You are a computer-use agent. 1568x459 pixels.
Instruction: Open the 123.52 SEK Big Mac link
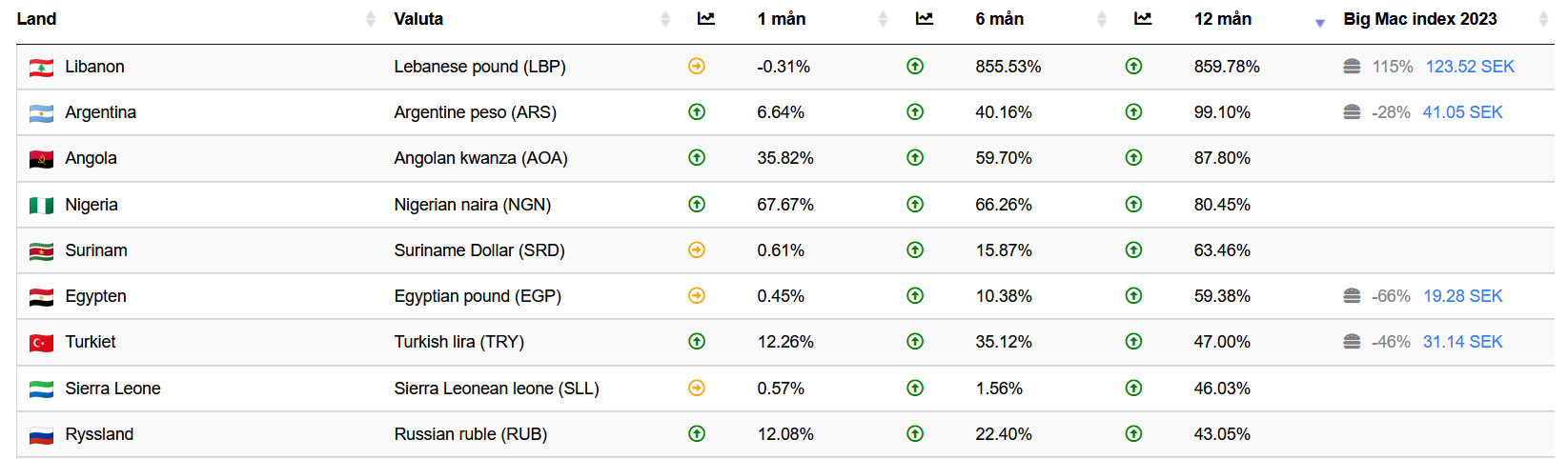pyautogui.click(x=1470, y=67)
